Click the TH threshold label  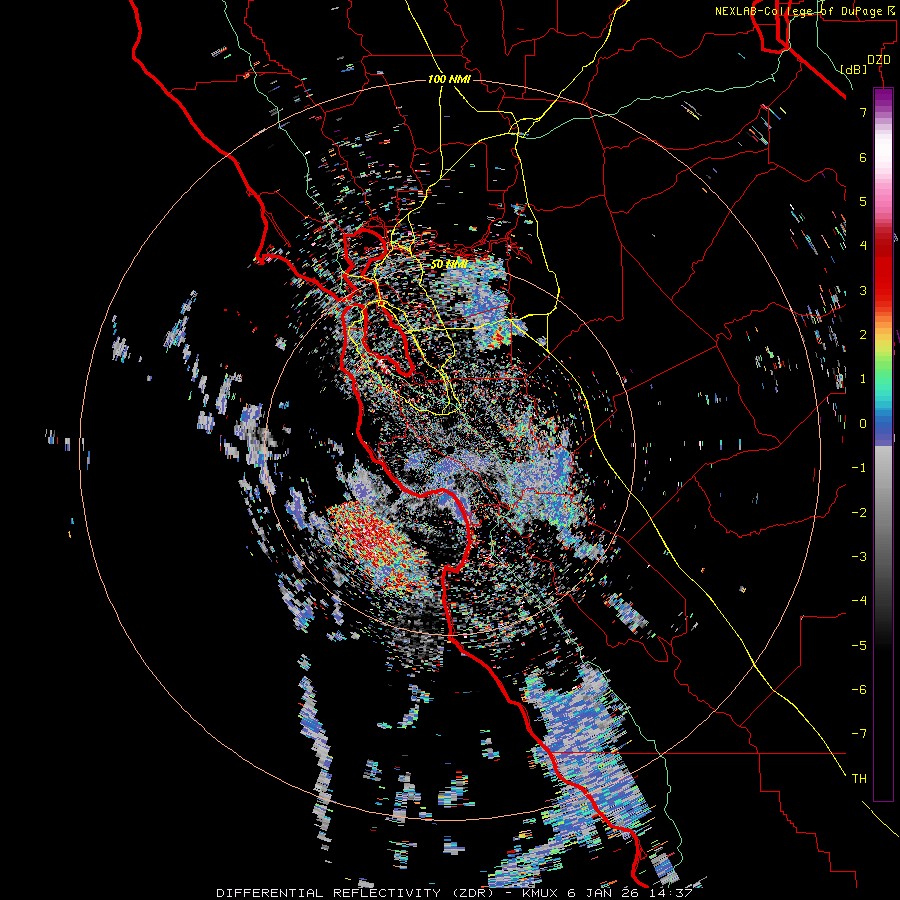(x=859, y=778)
